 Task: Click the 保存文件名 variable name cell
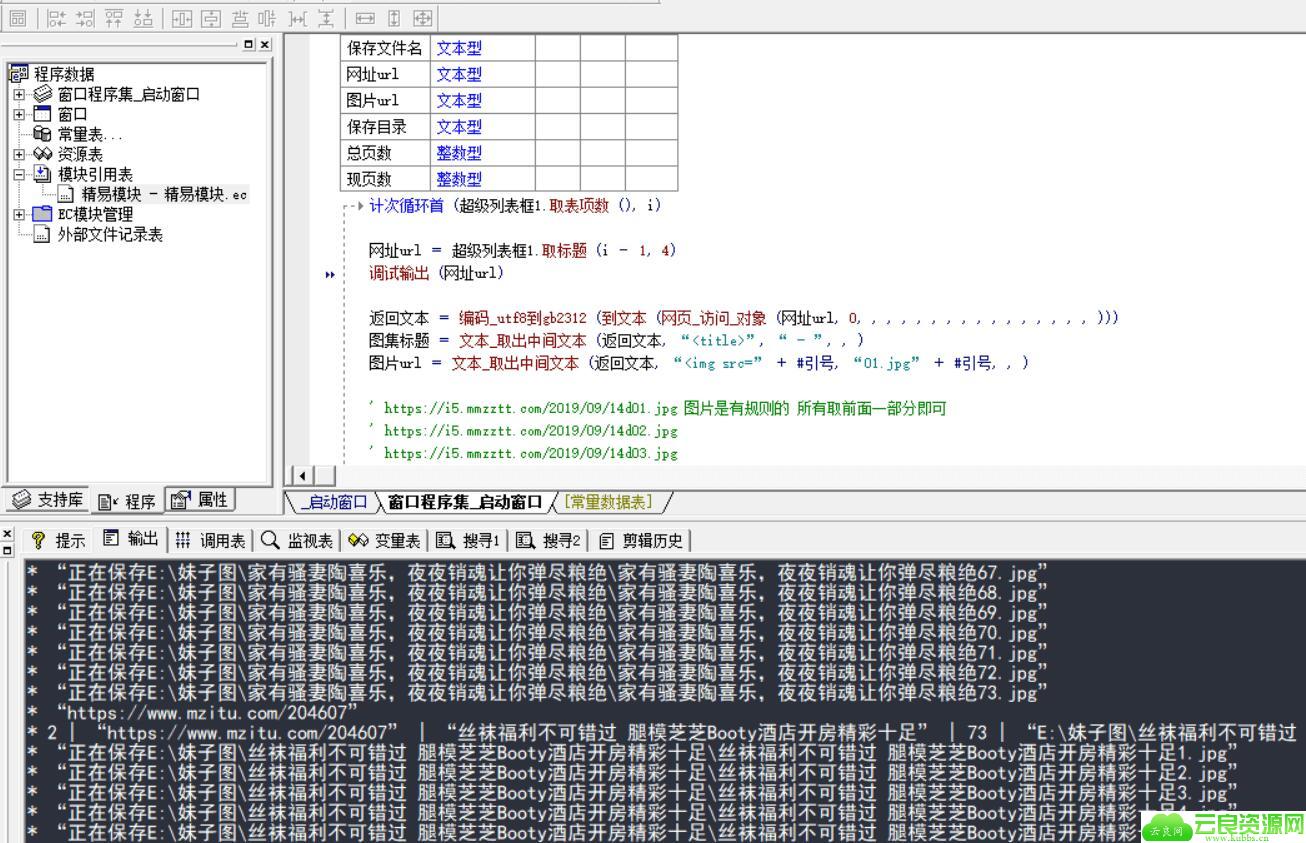click(x=386, y=48)
